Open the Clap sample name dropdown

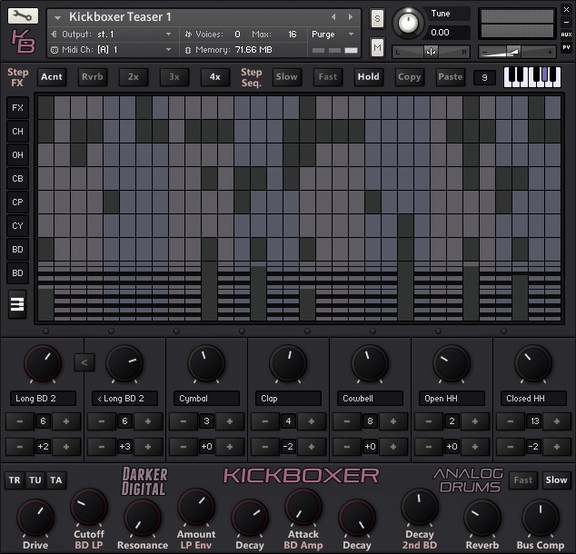click(288, 399)
